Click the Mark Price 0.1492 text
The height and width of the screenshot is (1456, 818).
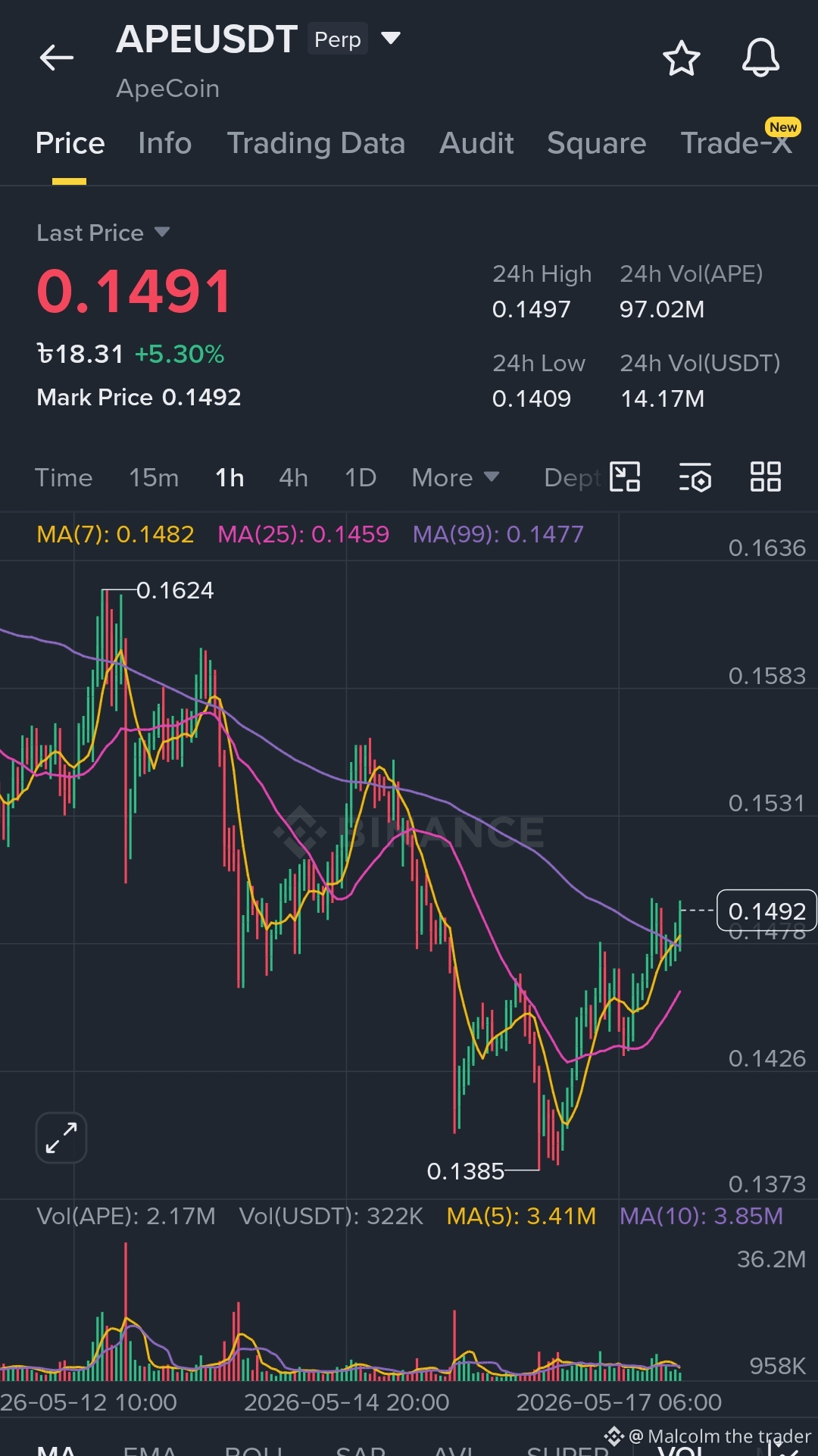[x=139, y=398]
